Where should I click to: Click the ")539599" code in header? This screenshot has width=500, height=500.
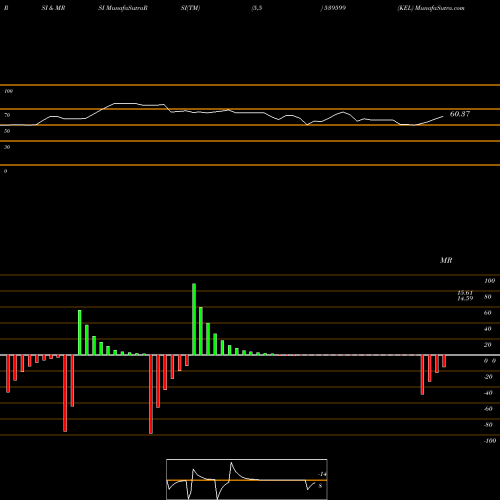333,8
